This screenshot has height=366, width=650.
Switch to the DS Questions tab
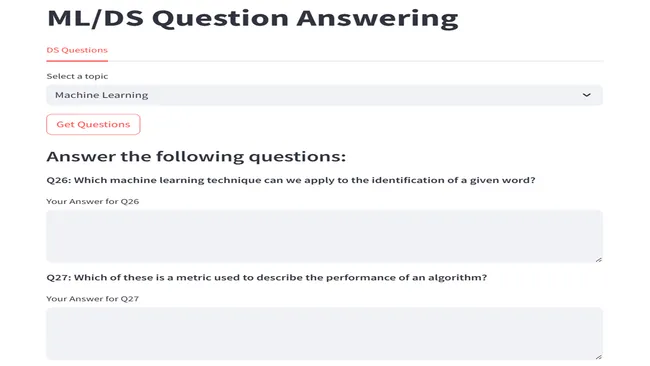(x=77, y=50)
